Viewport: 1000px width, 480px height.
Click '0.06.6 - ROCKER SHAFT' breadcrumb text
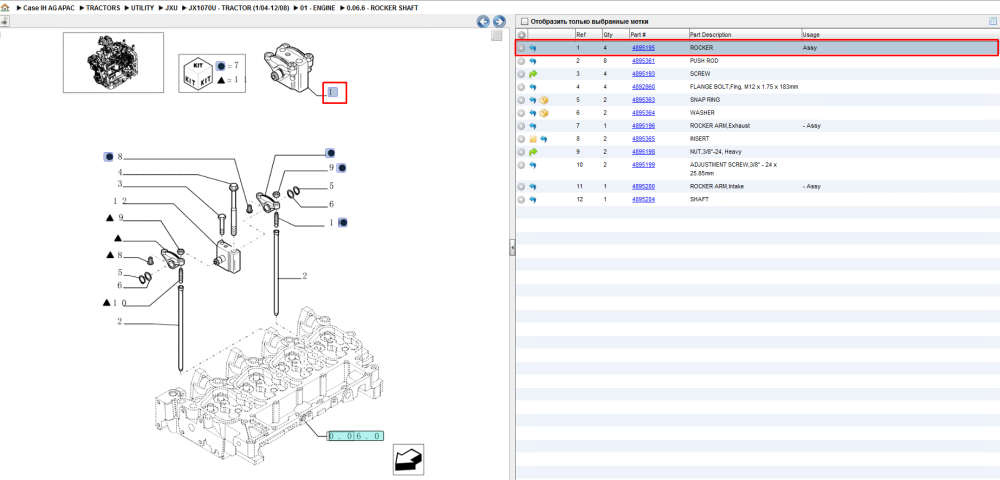point(382,6)
